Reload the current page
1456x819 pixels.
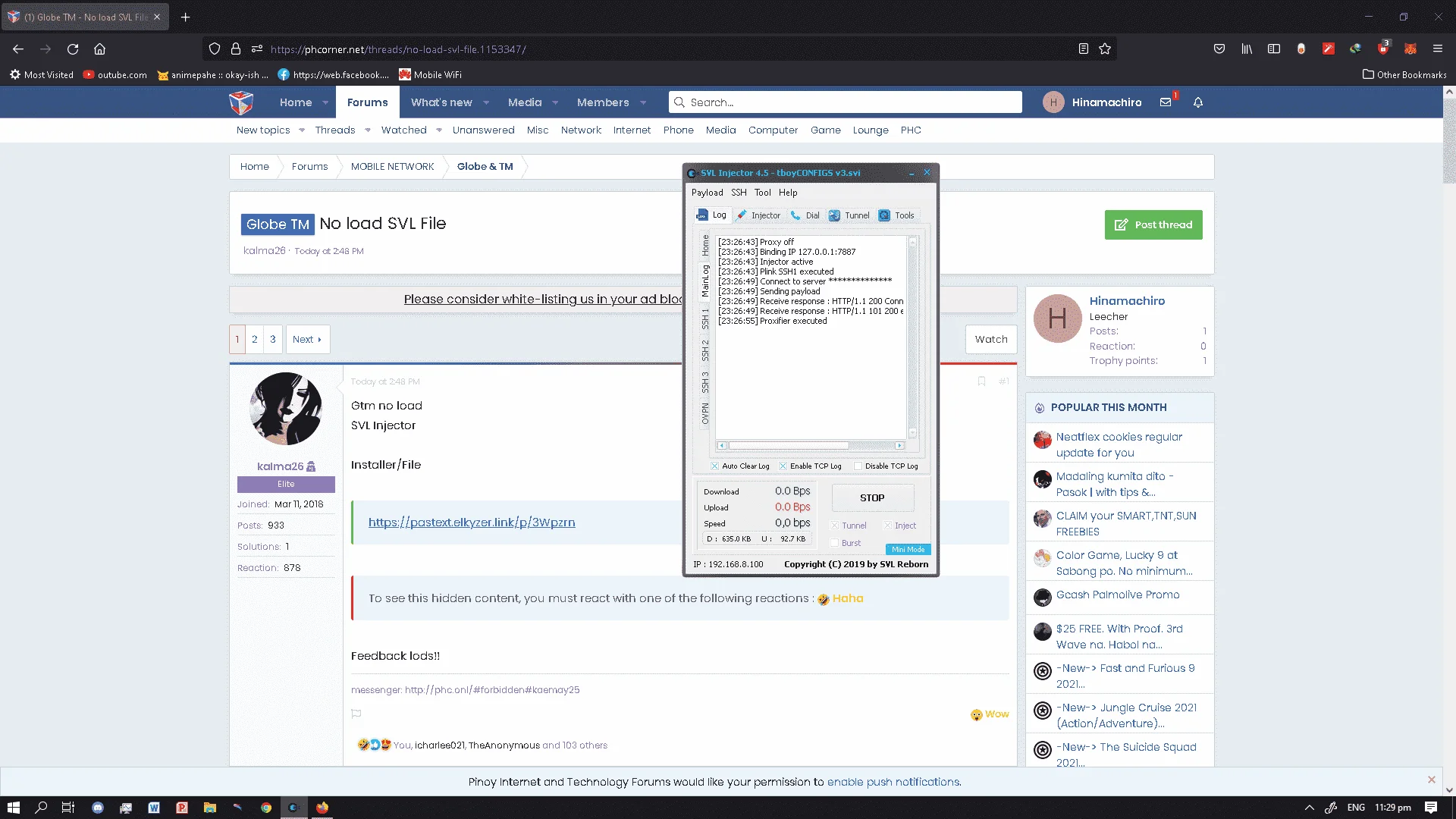coord(73,49)
